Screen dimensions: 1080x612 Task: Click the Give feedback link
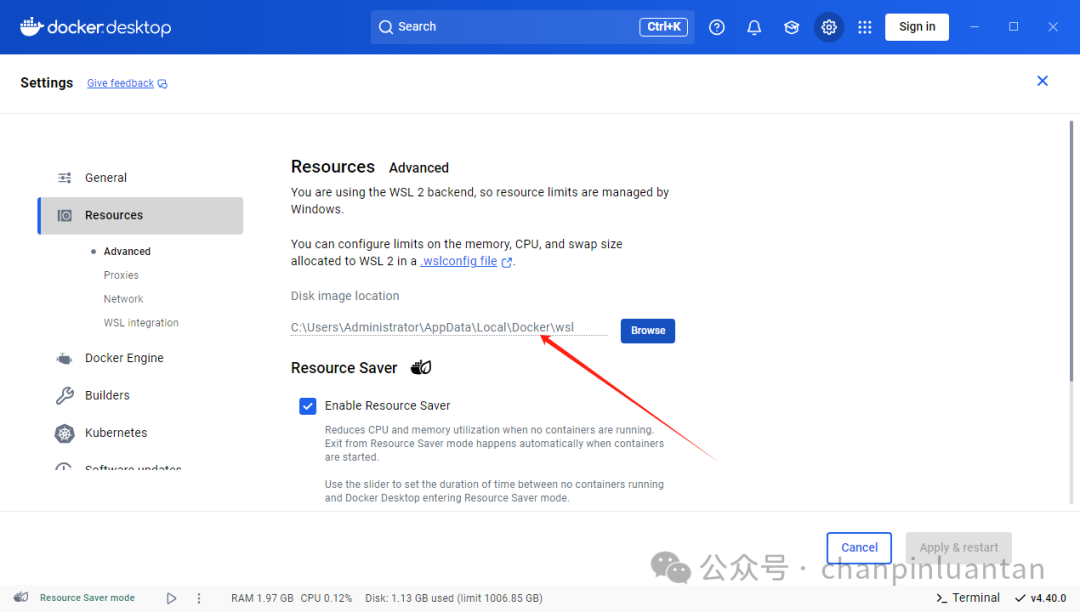click(120, 83)
